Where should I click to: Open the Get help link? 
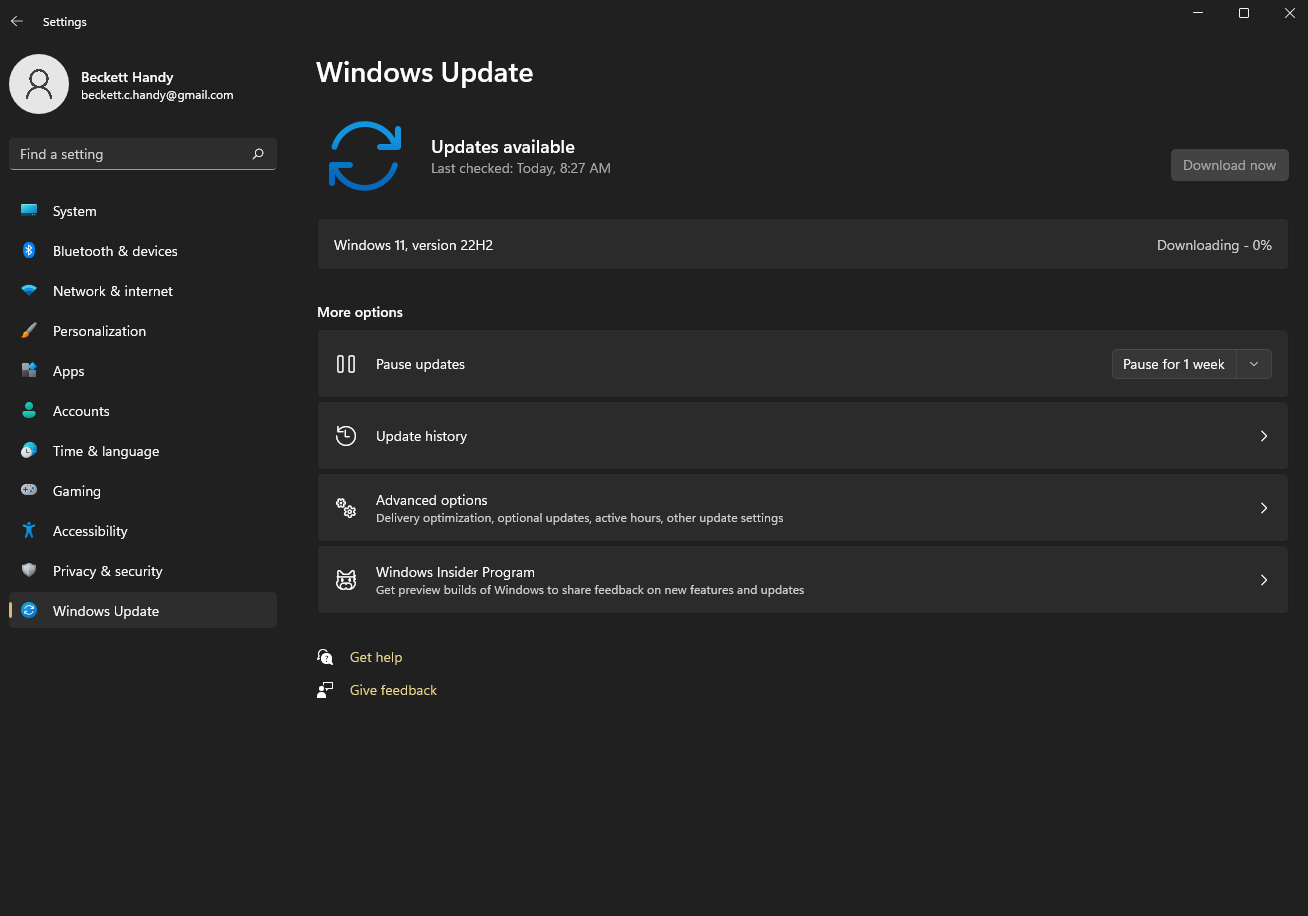376,657
